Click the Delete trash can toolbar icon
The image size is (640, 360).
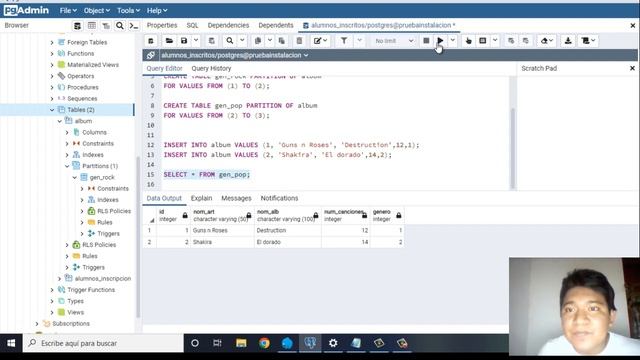point(299,41)
